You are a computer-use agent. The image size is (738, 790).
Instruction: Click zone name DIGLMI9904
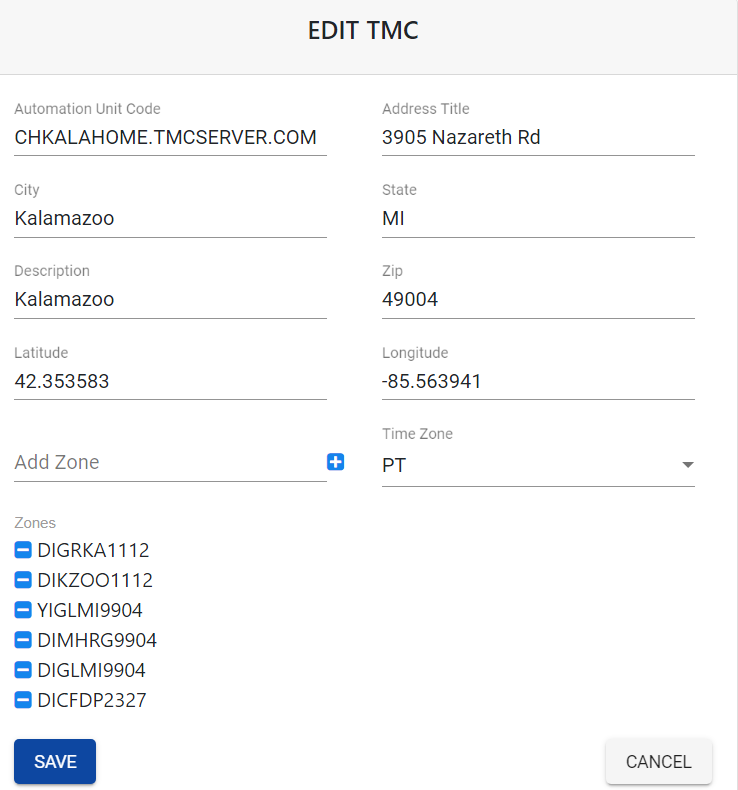click(x=91, y=670)
